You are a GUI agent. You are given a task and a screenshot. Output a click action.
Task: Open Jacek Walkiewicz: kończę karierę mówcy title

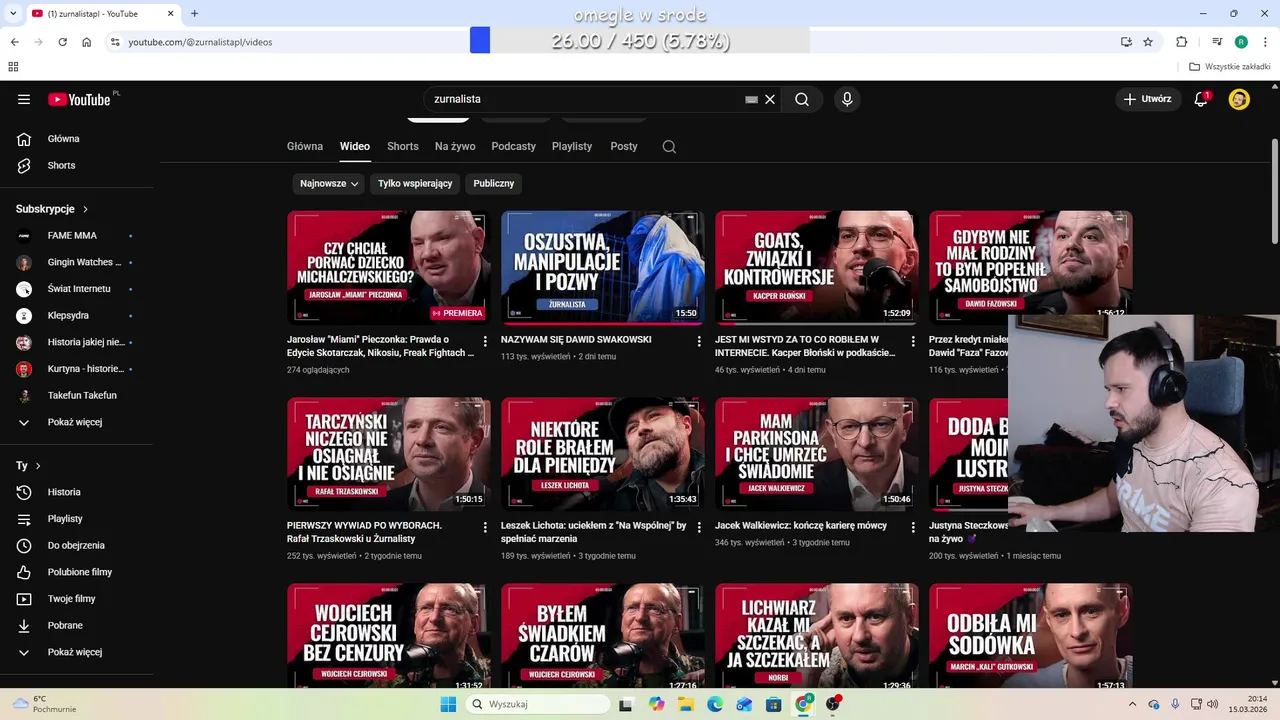coord(801,525)
